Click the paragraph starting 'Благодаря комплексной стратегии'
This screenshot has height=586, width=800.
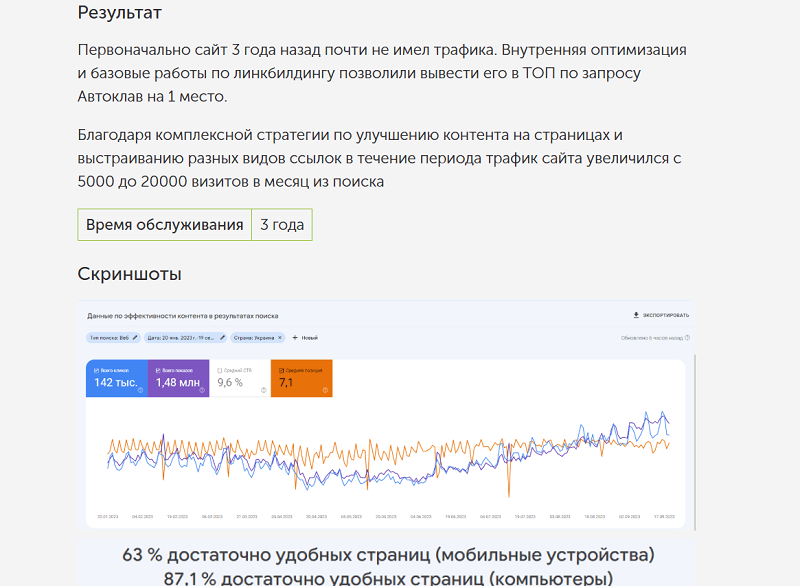click(x=380, y=158)
